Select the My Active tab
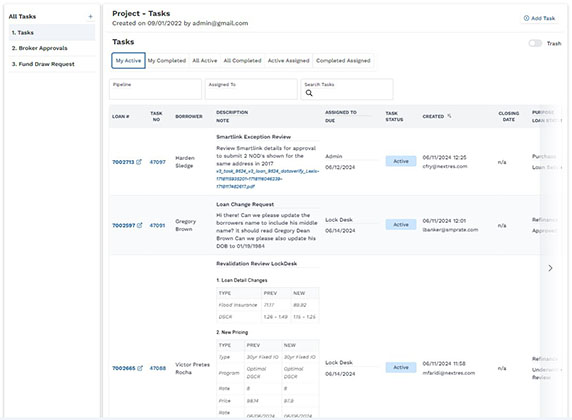This screenshot has height=420, width=572. (x=128, y=61)
